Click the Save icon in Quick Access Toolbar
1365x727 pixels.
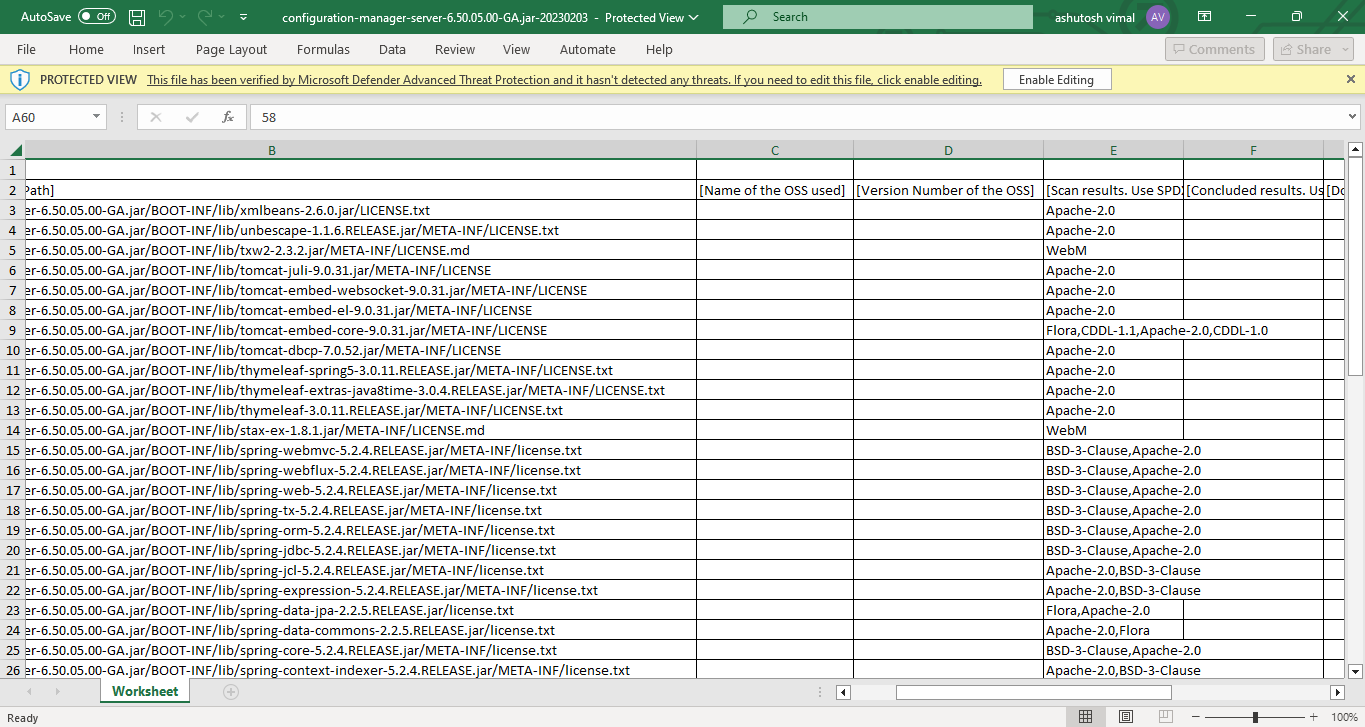137,16
